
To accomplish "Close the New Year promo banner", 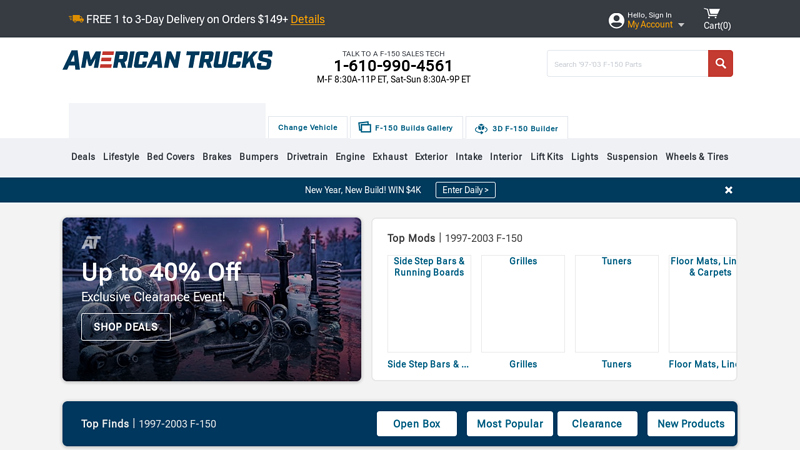I will click(x=729, y=190).
